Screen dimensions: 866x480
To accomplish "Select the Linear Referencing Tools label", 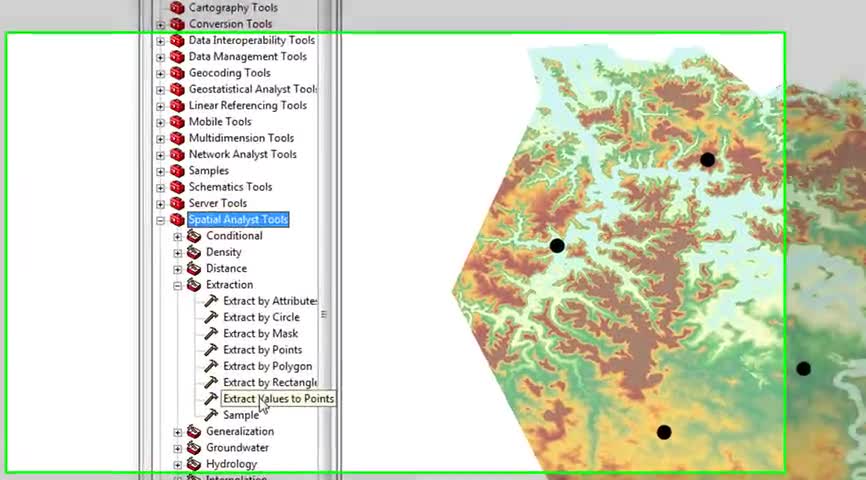I will coord(247,106).
